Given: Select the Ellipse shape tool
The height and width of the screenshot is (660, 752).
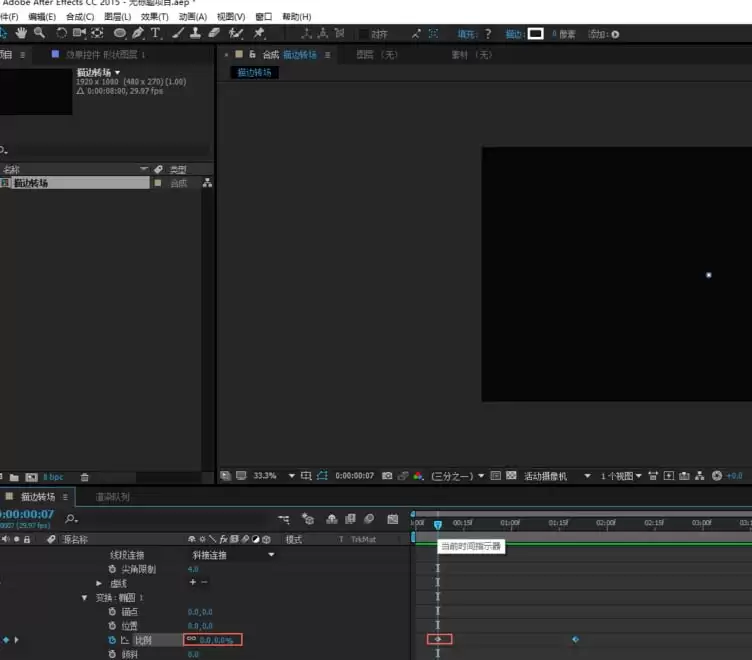Looking at the screenshot, I should click(119, 33).
